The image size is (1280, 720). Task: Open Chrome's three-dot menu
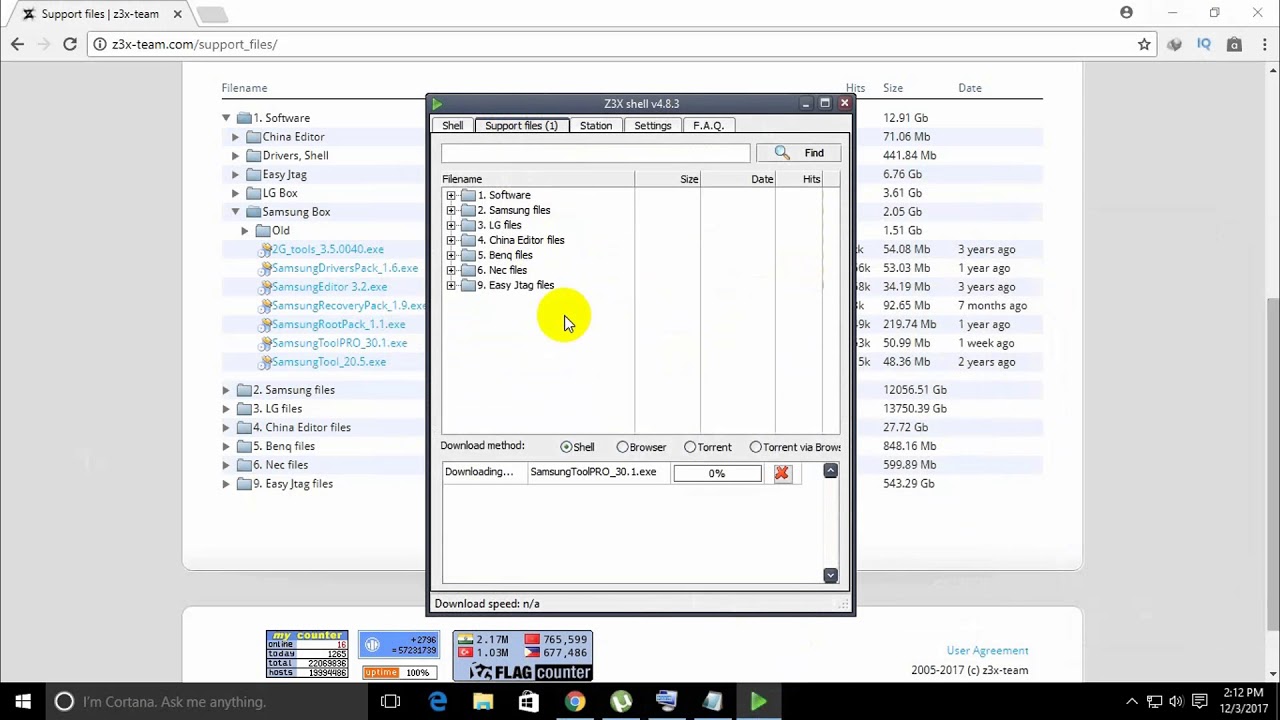click(x=1264, y=44)
